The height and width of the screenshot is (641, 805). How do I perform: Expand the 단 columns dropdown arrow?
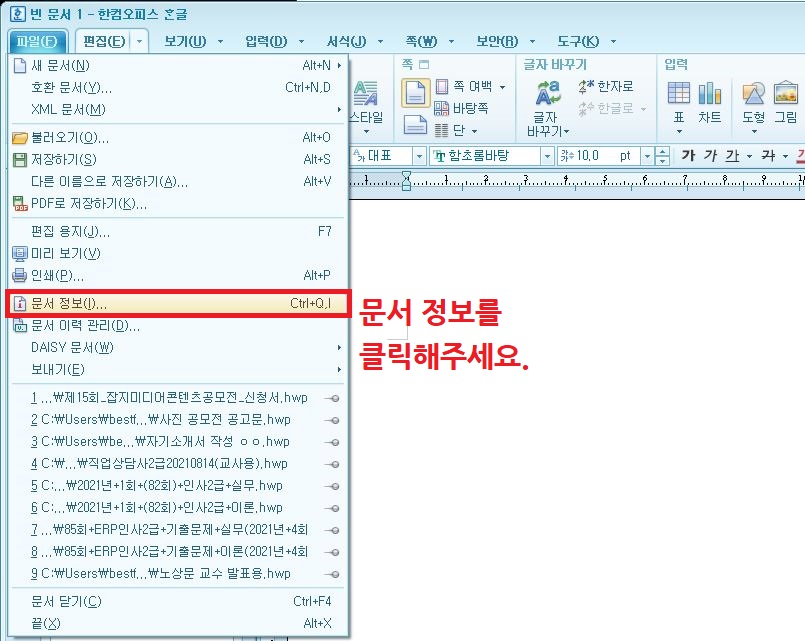click(474, 131)
